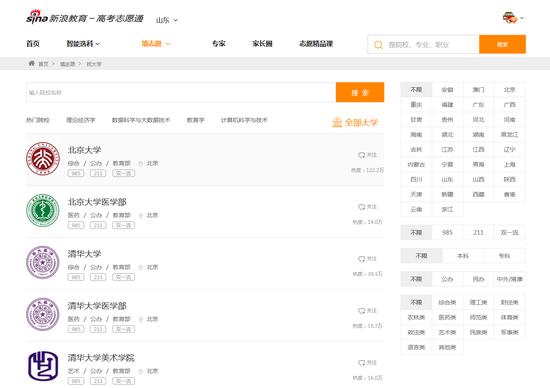Filter by school type 其他类
The width and height of the screenshot is (550, 388).
click(x=447, y=348)
